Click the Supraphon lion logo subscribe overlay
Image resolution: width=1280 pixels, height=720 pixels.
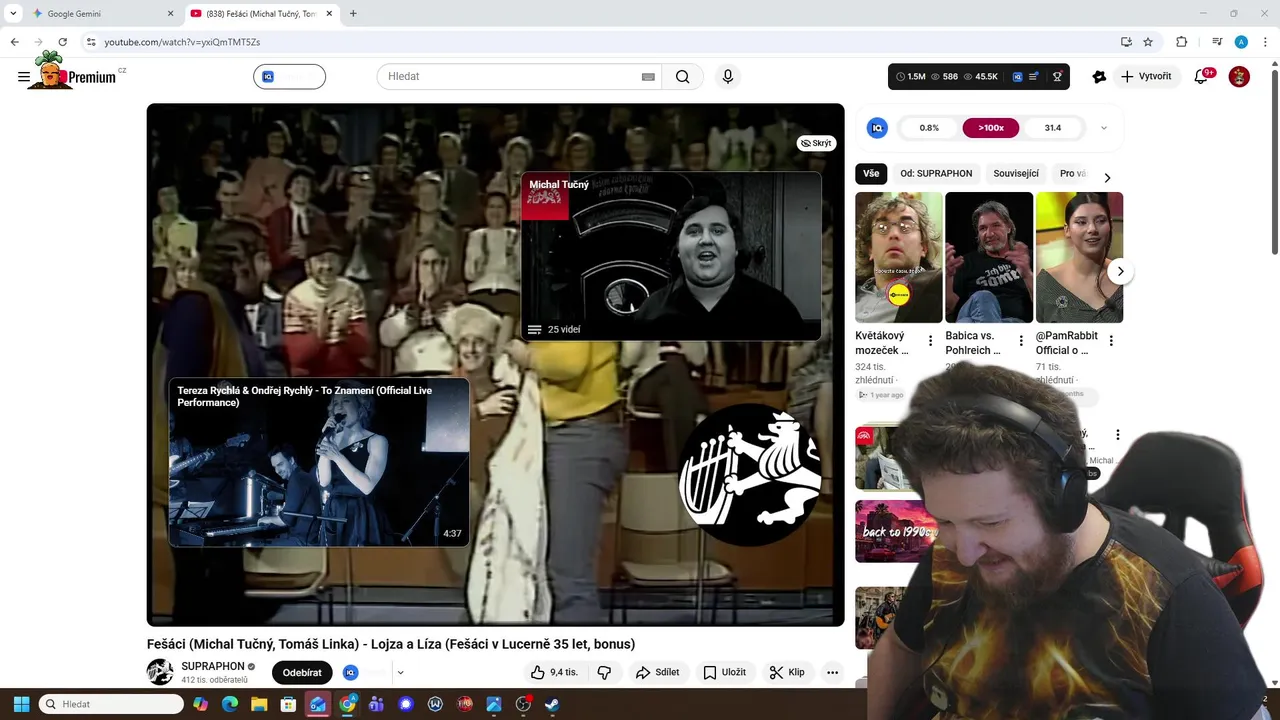751,475
